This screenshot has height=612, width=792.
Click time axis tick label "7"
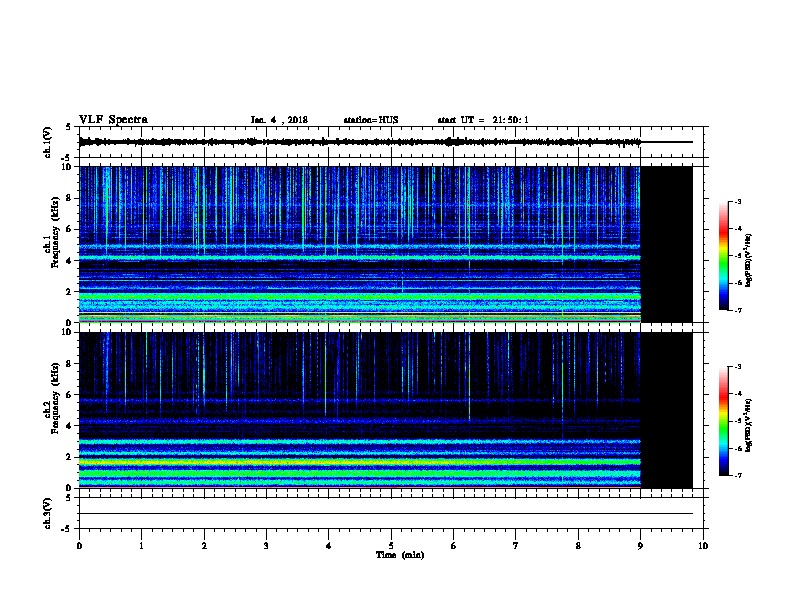coord(516,545)
